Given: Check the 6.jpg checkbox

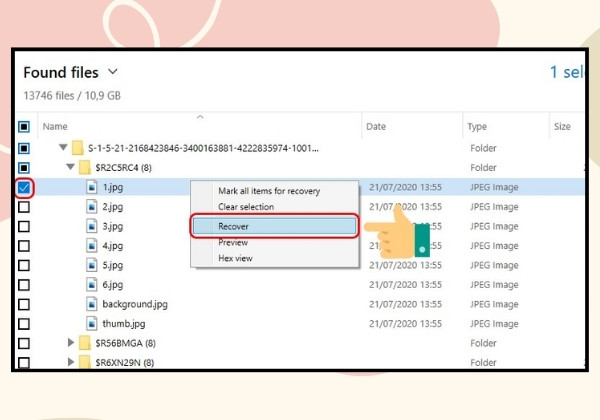Looking at the screenshot, I should pyautogui.click(x=24, y=285).
